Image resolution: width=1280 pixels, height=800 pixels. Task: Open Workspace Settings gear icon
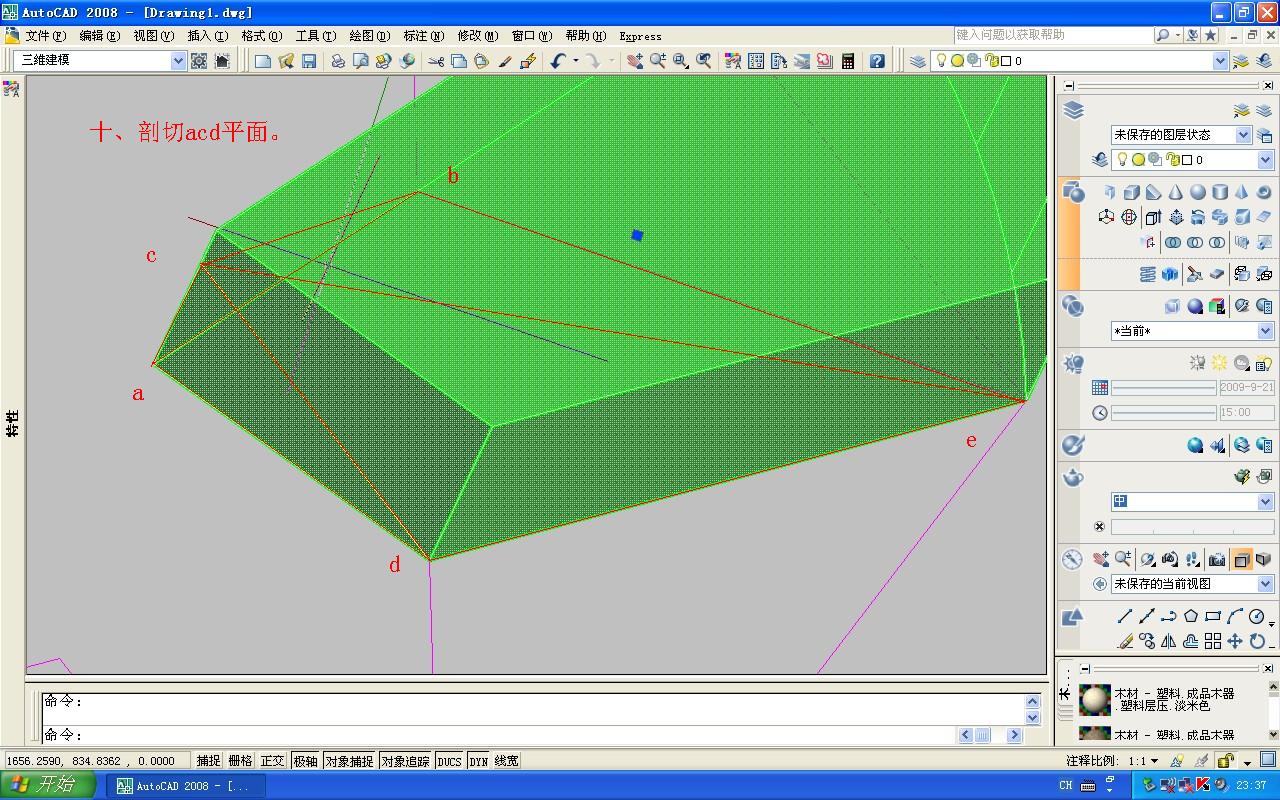pyautogui.click(x=199, y=61)
